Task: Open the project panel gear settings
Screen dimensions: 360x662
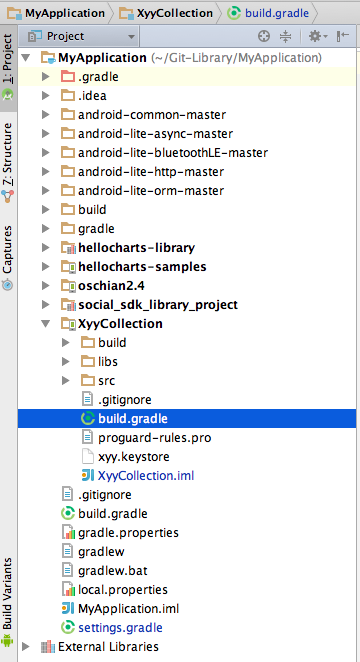Action: coord(317,36)
